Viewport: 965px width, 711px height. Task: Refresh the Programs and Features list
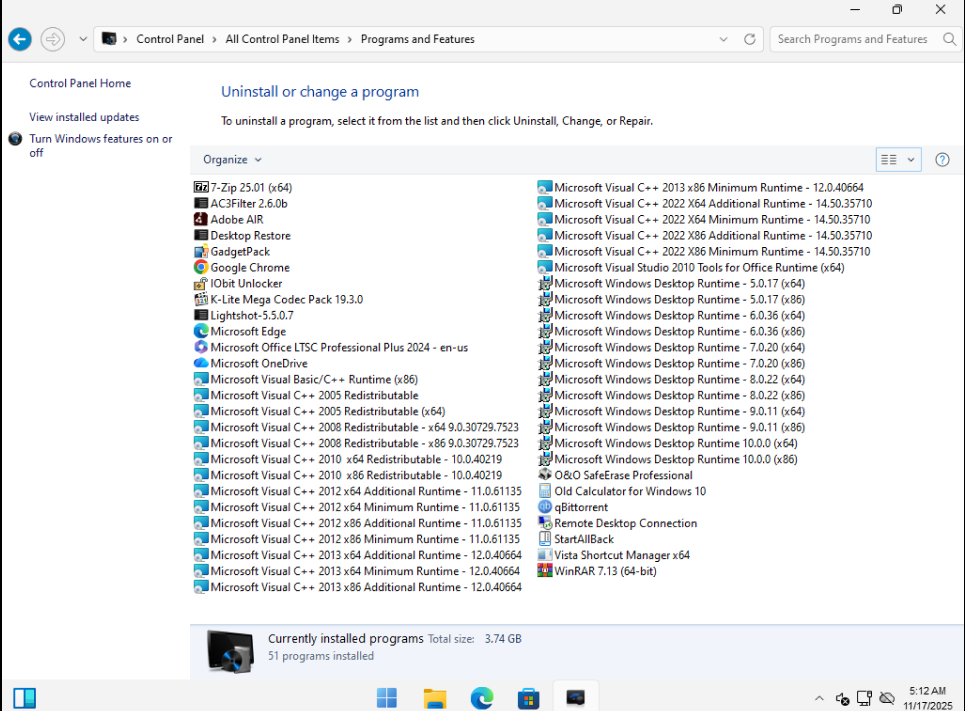click(x=750, y=39)
